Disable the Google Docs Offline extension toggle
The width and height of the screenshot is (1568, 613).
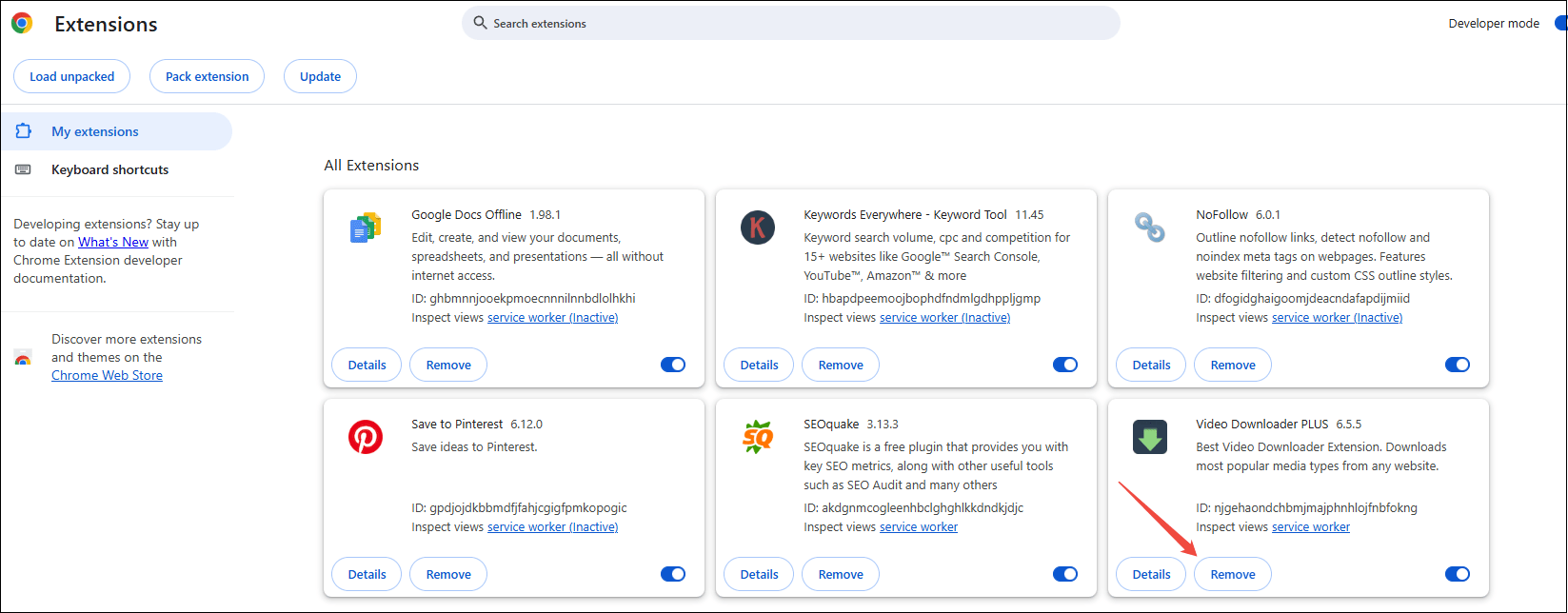coord(673,365)
